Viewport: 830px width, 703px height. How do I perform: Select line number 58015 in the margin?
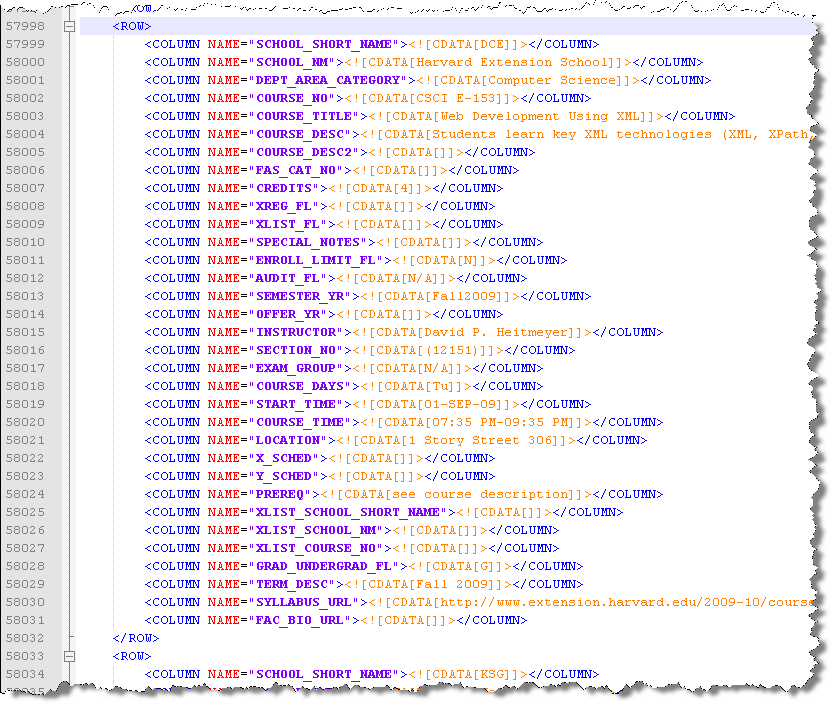pos(25,332)
